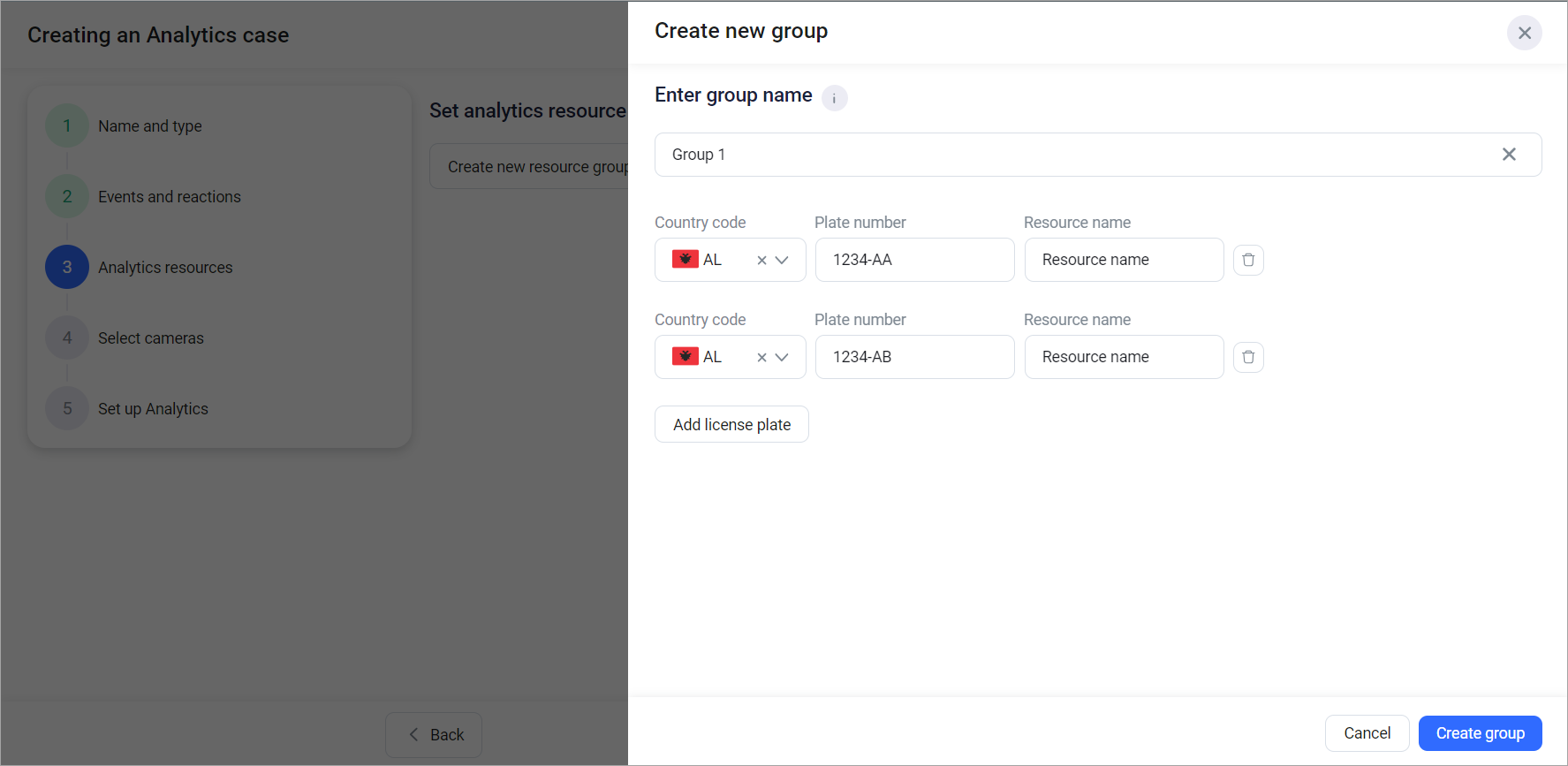Click the Albania flag in second row

tap(685, 357)
